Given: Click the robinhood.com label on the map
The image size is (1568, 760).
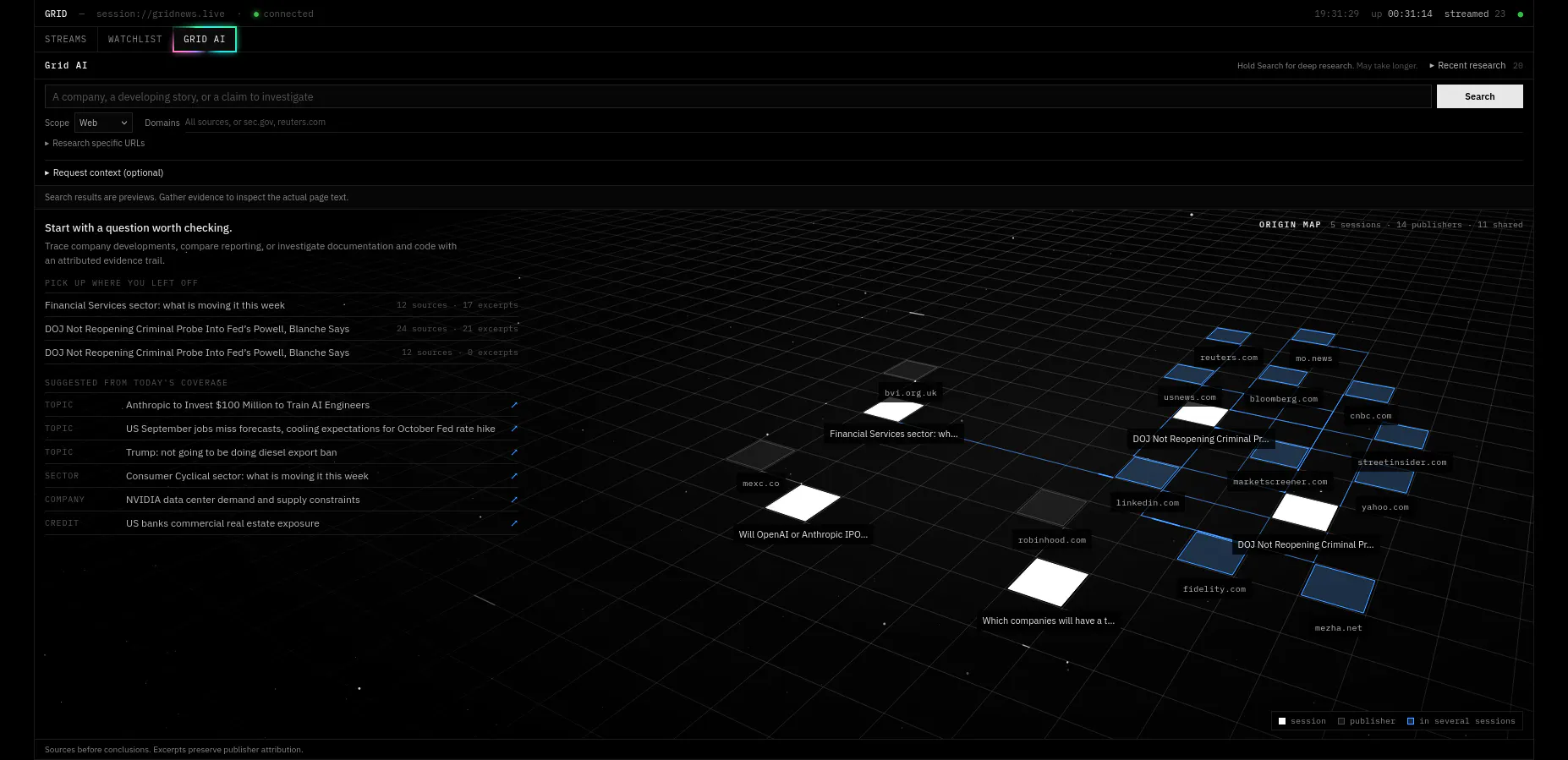Looking at the screenshot, I should 1052,540.
